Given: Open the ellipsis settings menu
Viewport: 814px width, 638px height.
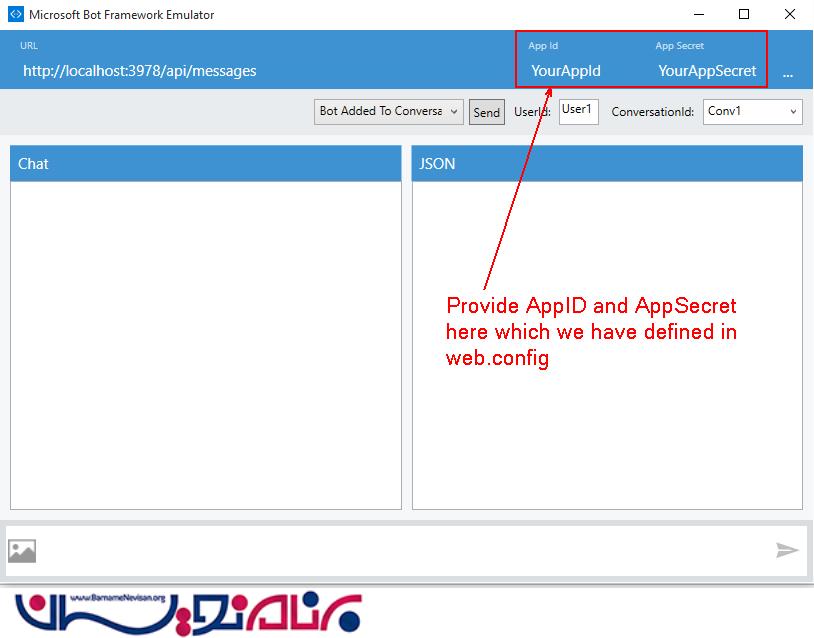Looking at the screenshot, I should (788, 75).
